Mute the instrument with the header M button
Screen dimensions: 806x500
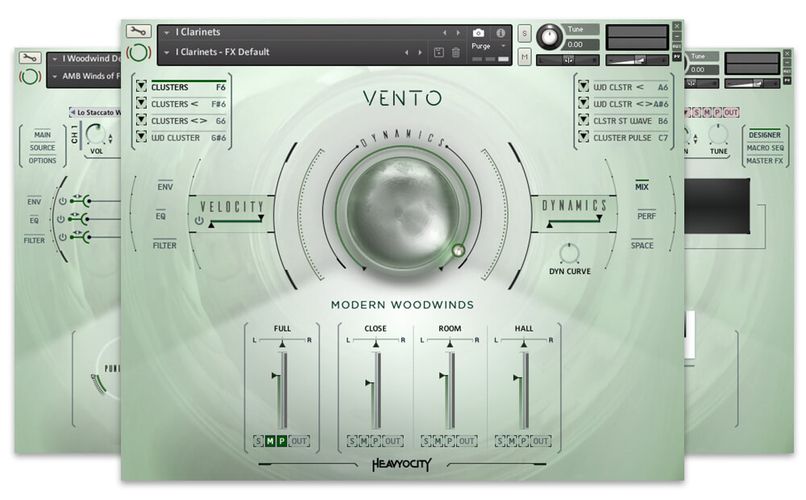pos(525,57)
